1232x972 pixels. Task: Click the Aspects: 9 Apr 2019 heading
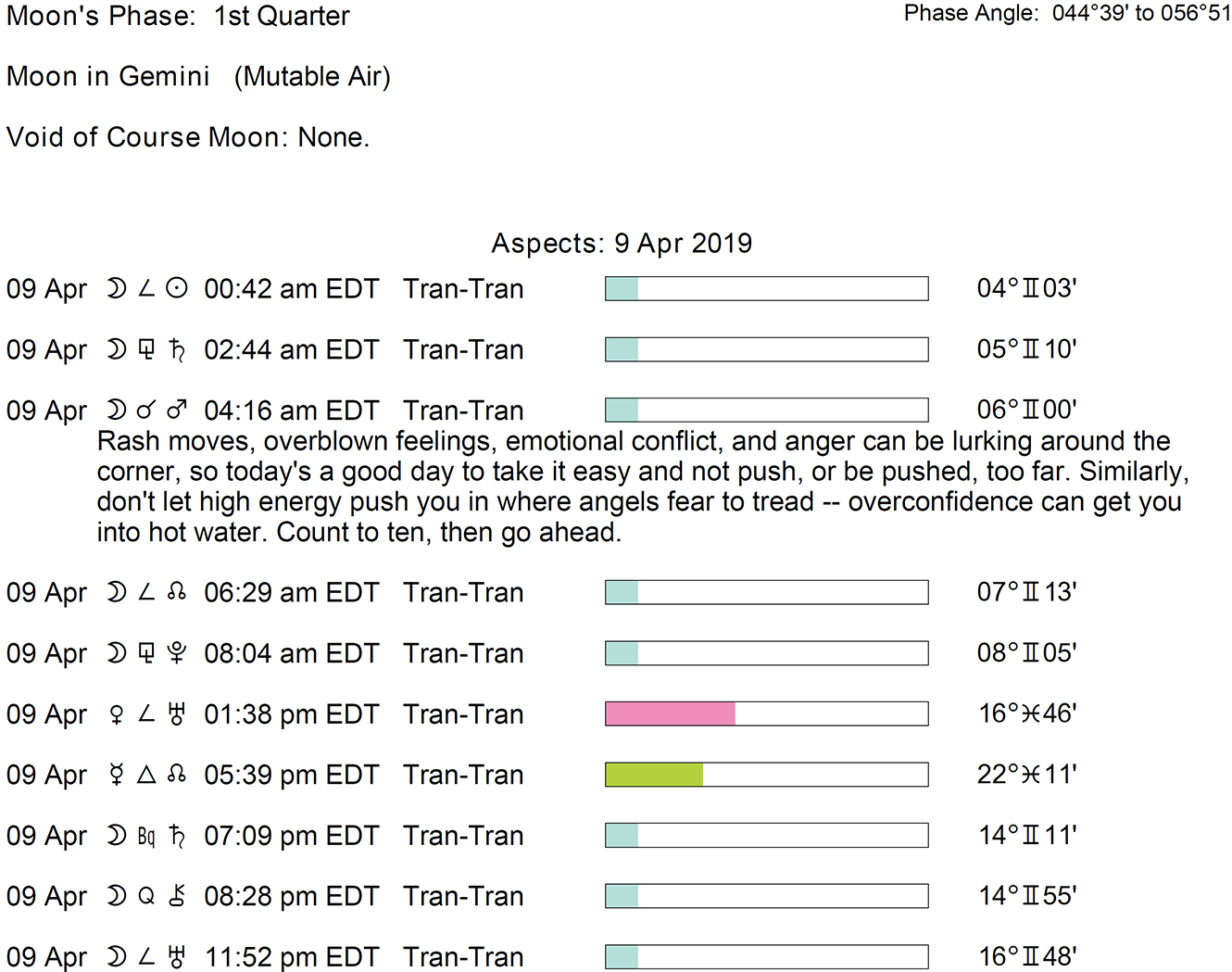(x=622, y=243)
